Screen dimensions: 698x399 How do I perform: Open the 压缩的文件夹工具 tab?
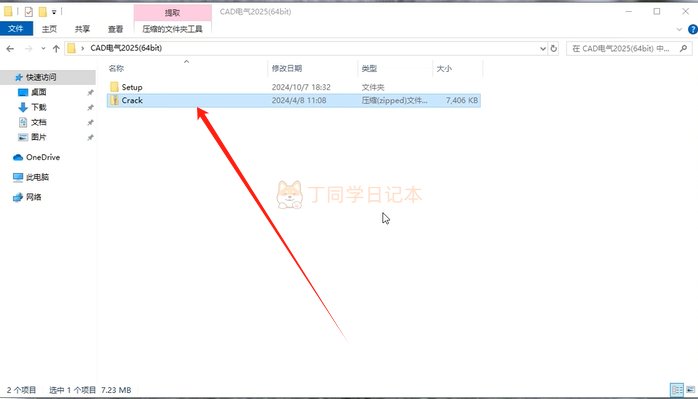tap(172, 29)
